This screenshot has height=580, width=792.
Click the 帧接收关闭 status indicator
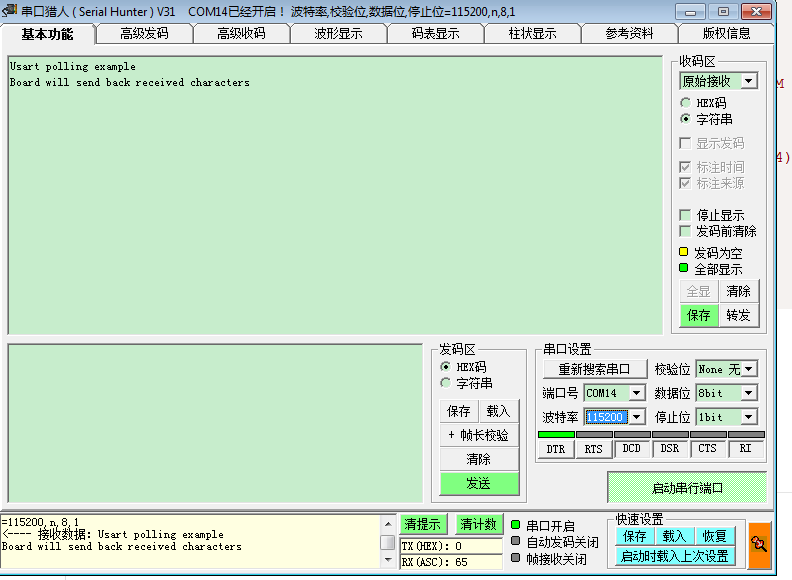click(515, 558)
